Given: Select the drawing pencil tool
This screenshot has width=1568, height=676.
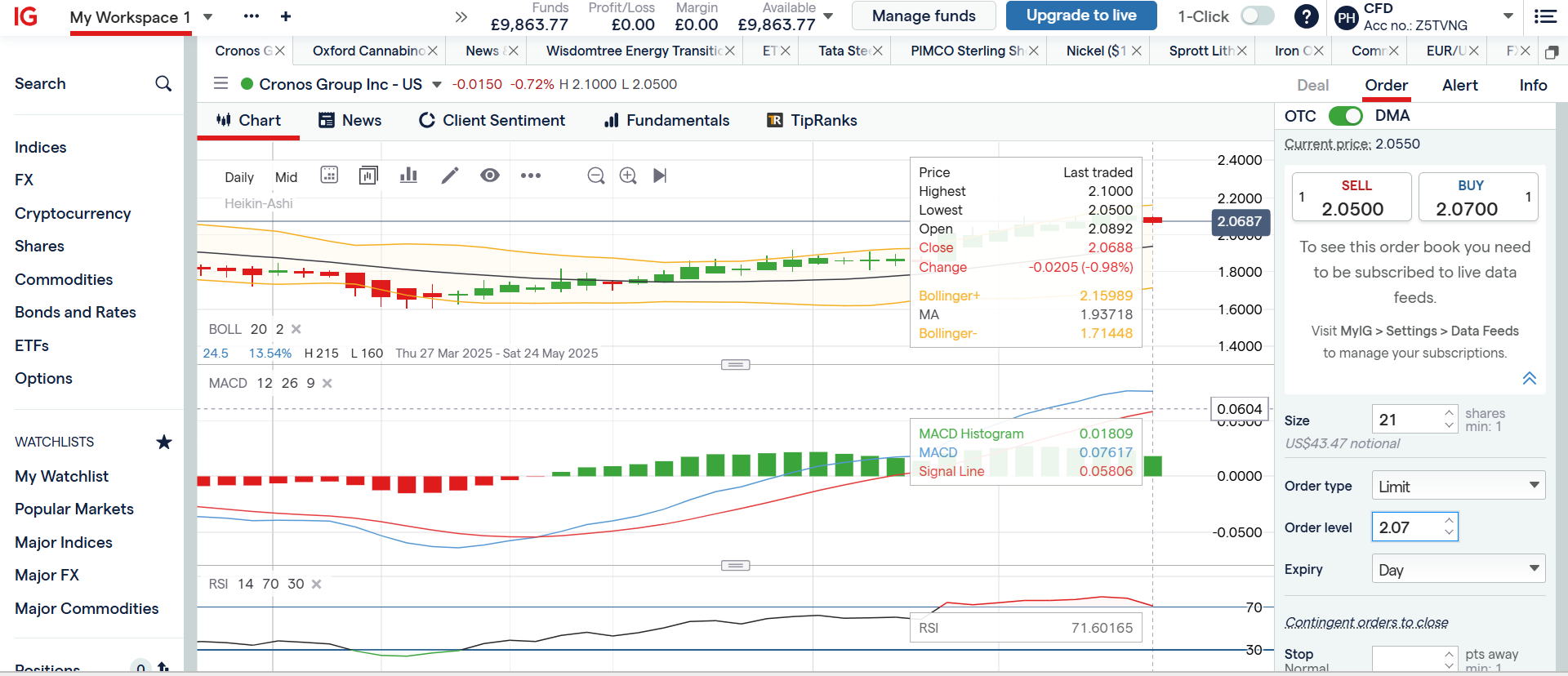Looking at the screenshot, I should pos(450,175).
